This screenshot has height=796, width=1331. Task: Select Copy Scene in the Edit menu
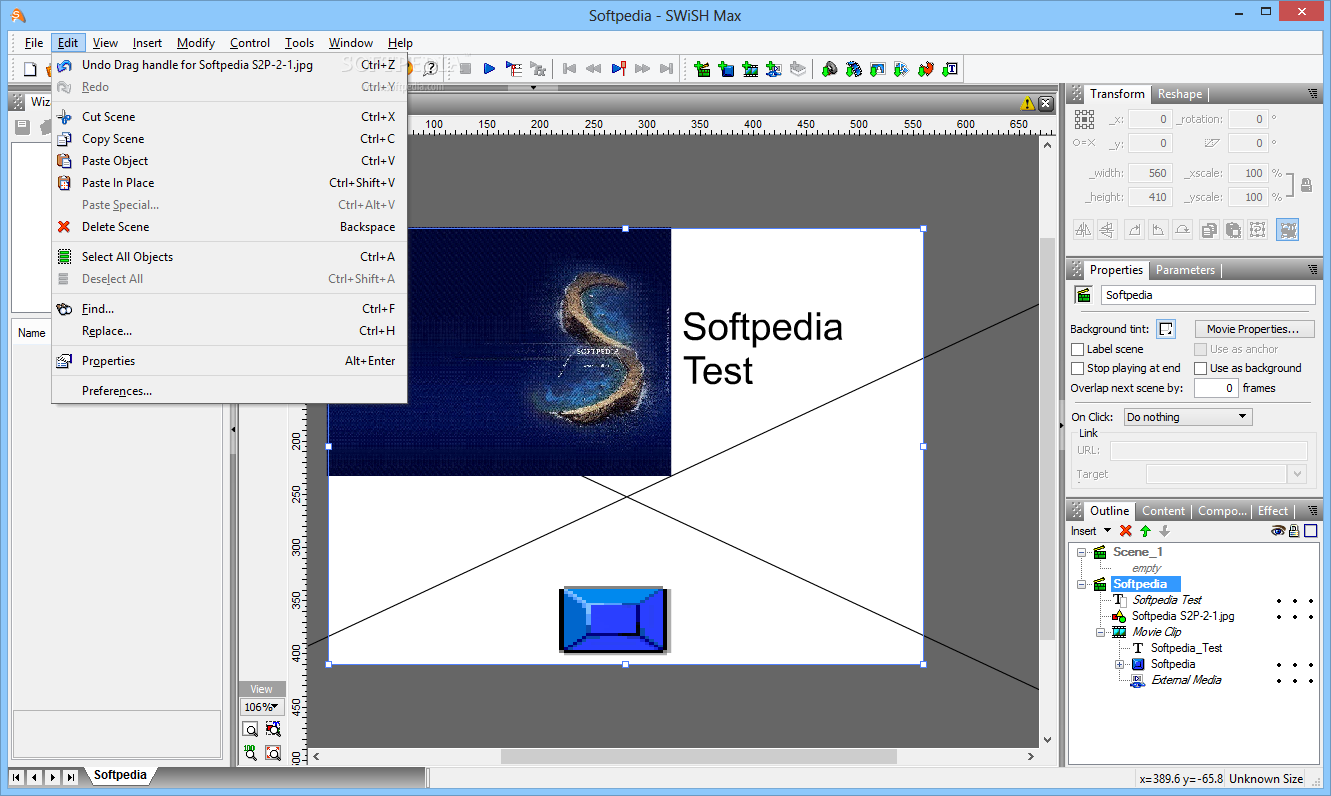pyautogui.click(x=230, y=139)
